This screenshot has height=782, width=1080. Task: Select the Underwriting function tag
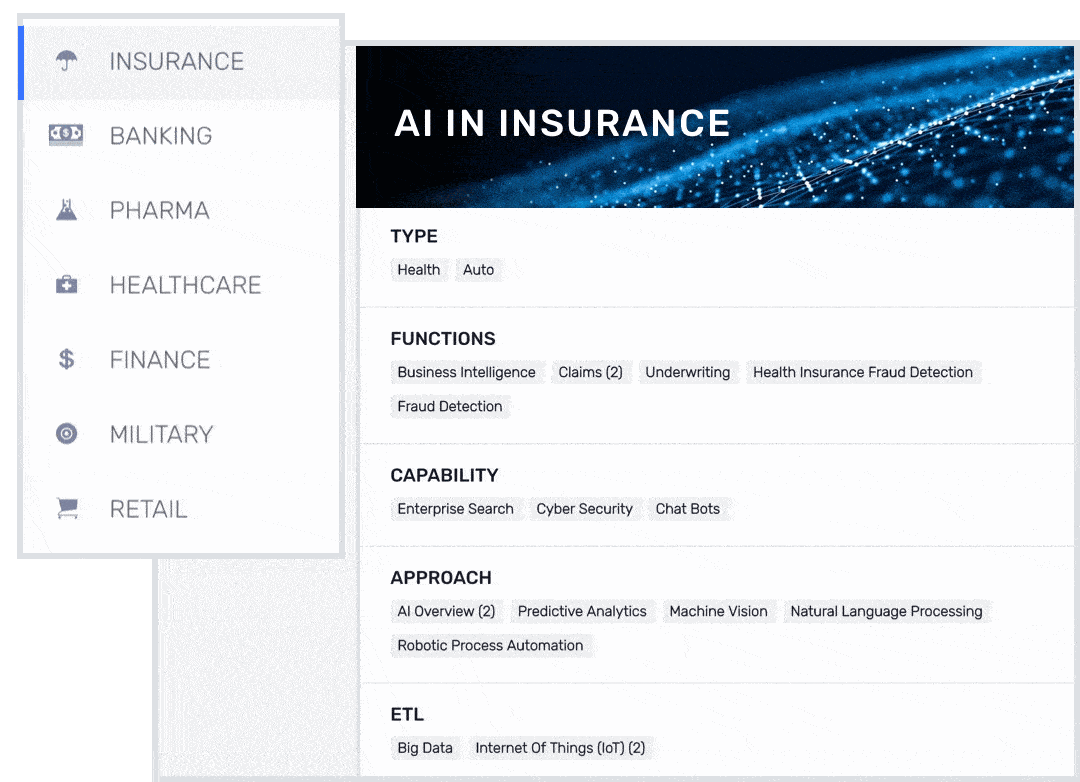click(x=687, y=372)
